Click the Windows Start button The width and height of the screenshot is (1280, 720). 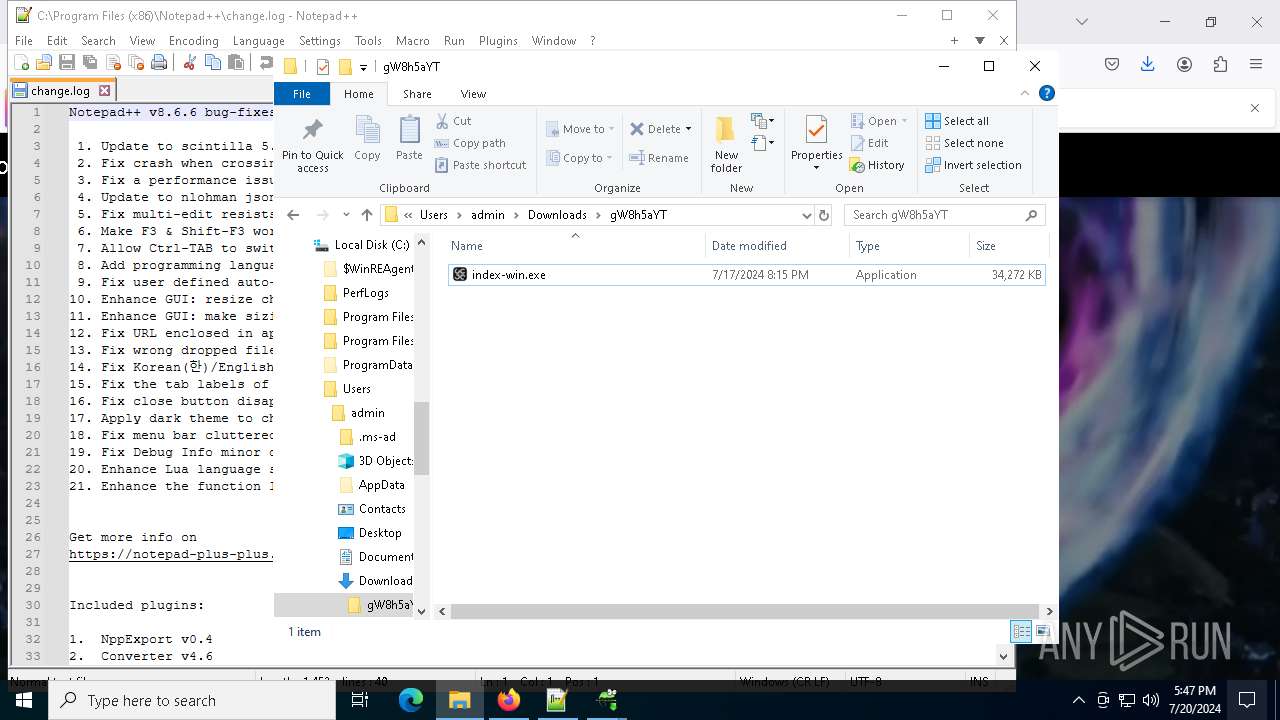point(24,700)
